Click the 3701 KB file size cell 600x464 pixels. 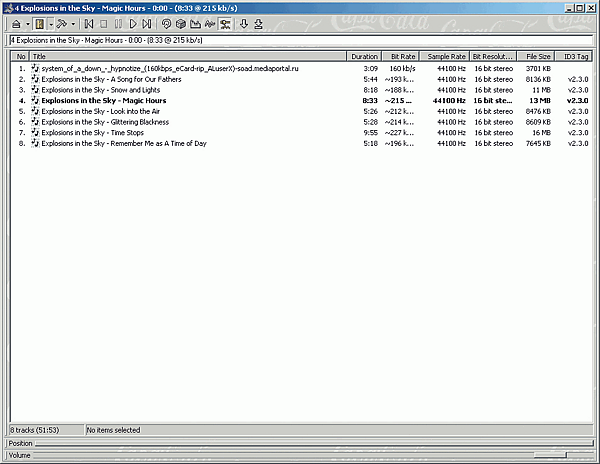538,68
